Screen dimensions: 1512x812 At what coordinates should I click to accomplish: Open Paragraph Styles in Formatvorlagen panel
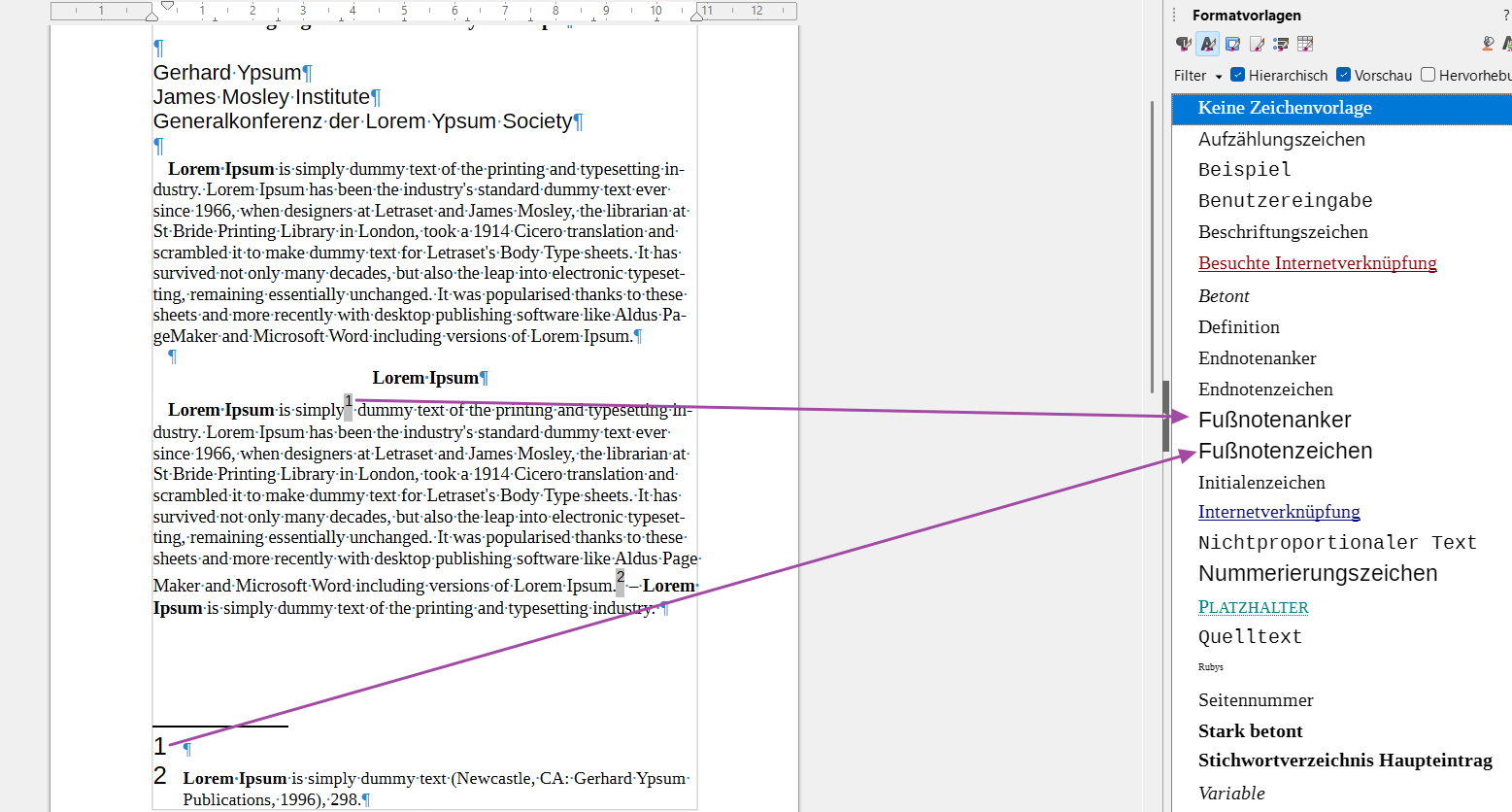click(x=1183, y=44)
